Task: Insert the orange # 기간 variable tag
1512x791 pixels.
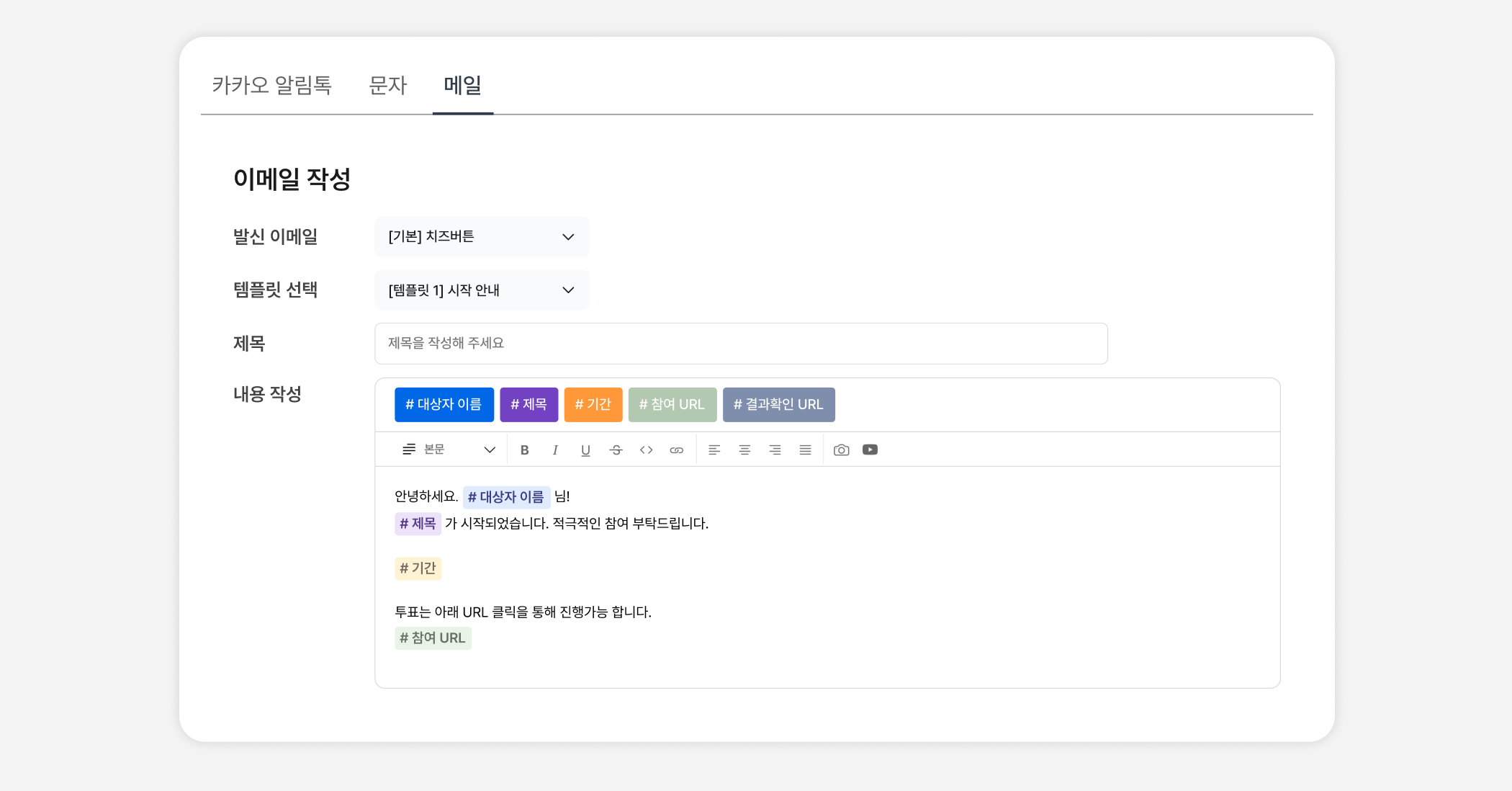Action: (x=593, y=404)
